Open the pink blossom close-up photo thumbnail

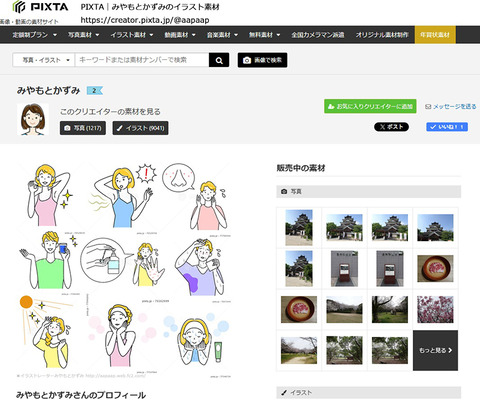pyautogui.click(x=435, y=309)
